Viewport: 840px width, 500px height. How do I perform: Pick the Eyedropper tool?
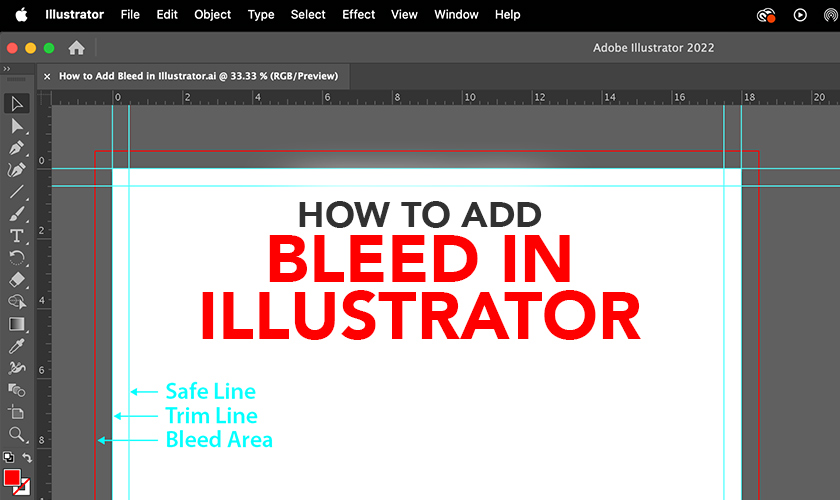click(17, 346)
